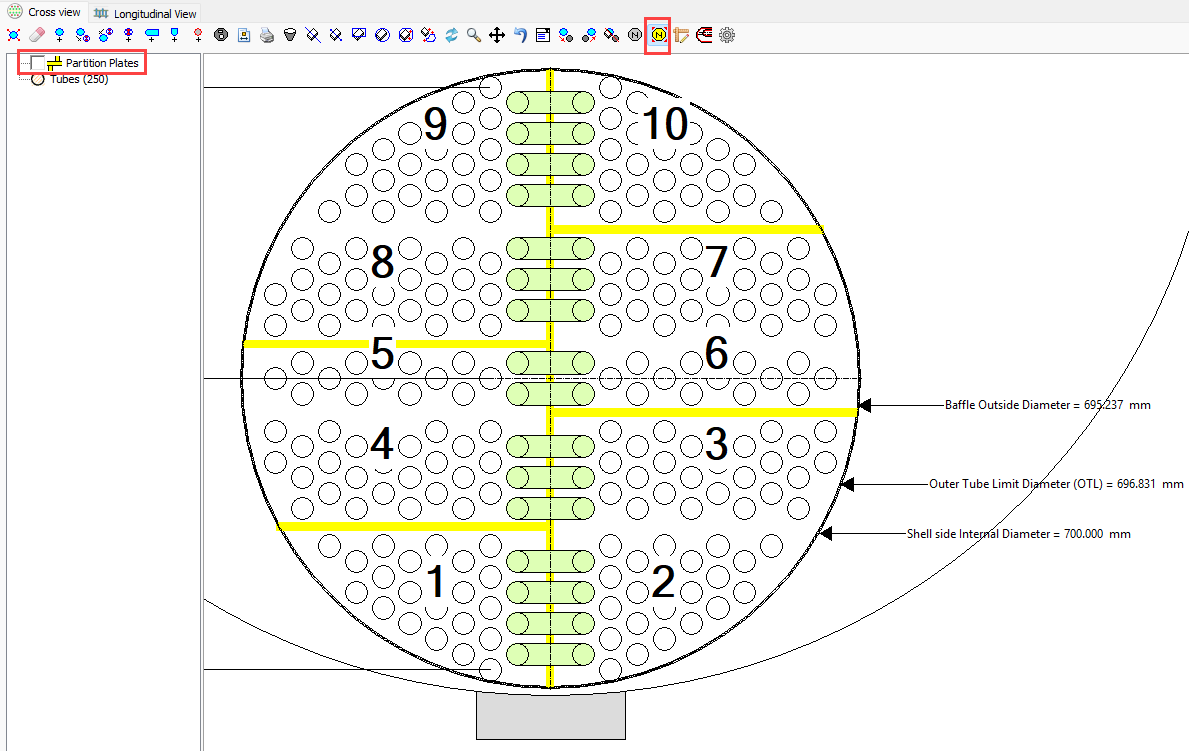Click pass number 7 in tube layout
1189x751 pixels.
[x=717, y=262]
